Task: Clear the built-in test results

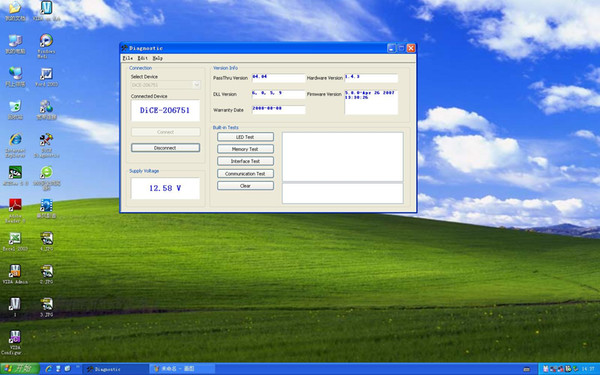Action: (x=245, y=186)
